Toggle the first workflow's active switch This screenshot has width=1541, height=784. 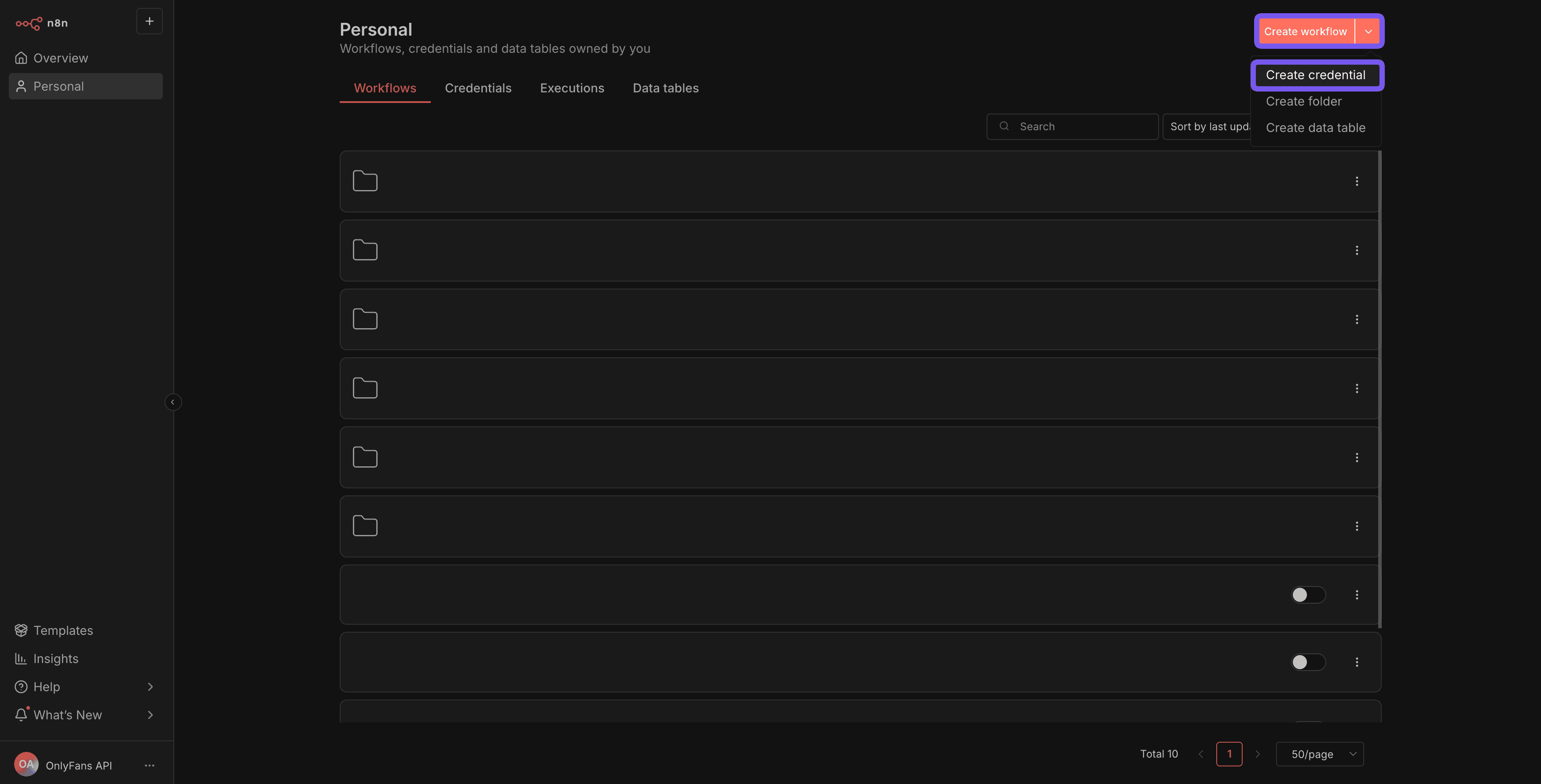(x=1308, y=594)
